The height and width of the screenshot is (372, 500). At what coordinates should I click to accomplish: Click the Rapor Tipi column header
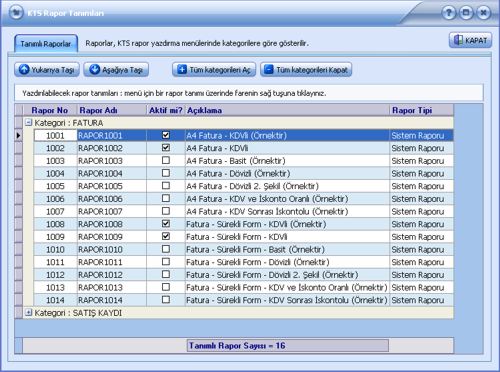tap(421, 110)
